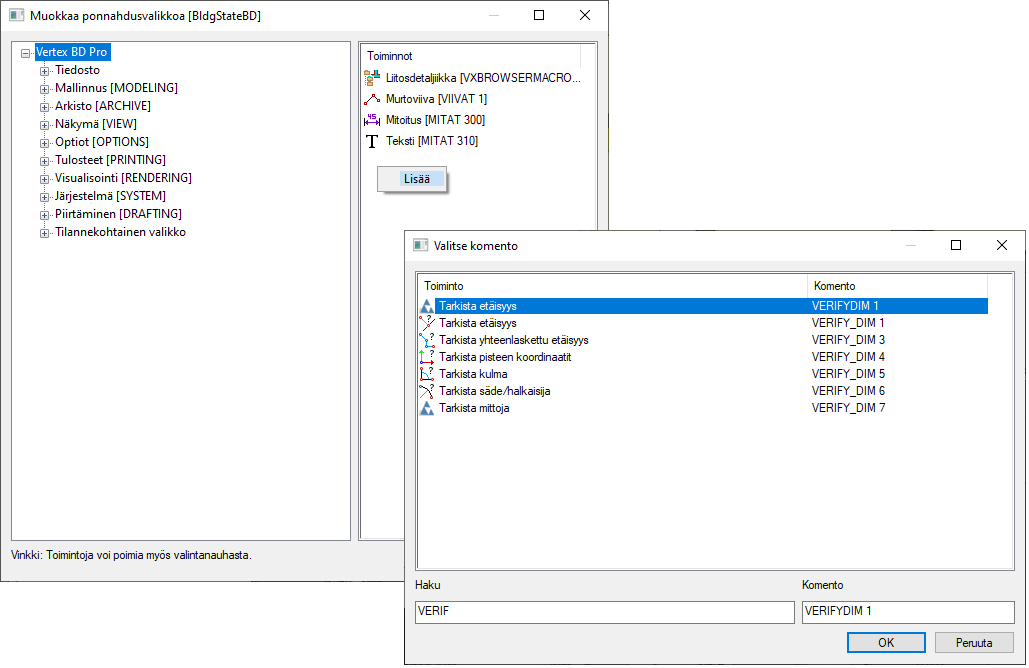Viewport: 1029px width, 668px height.
Task: Click into the Haku search field
Action: tap(604, 612)
